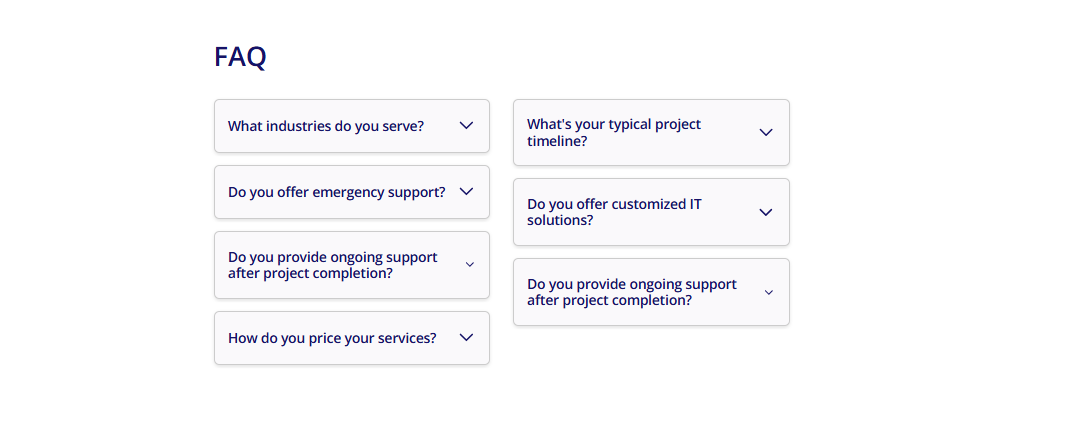Click chevron beside 'What industries do you serve?'

[x=466, y=126]
